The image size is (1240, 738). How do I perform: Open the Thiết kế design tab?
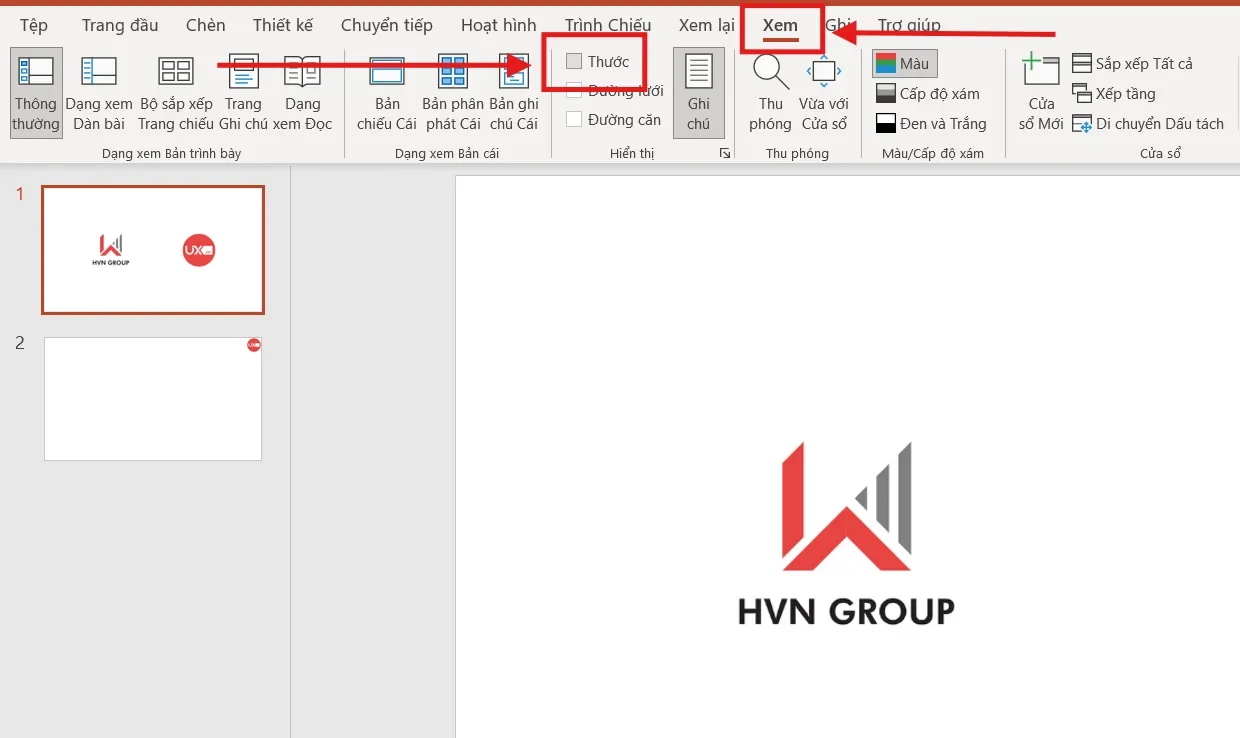pos(283,25)
